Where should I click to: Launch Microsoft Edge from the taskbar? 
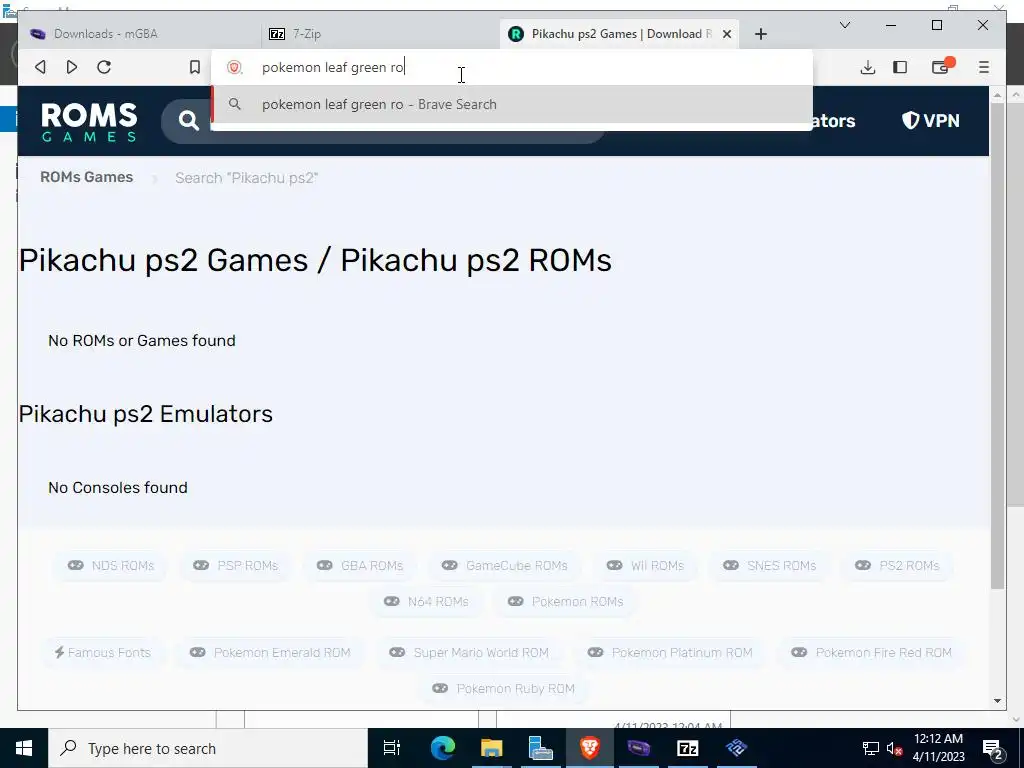(x=442, y=748)
